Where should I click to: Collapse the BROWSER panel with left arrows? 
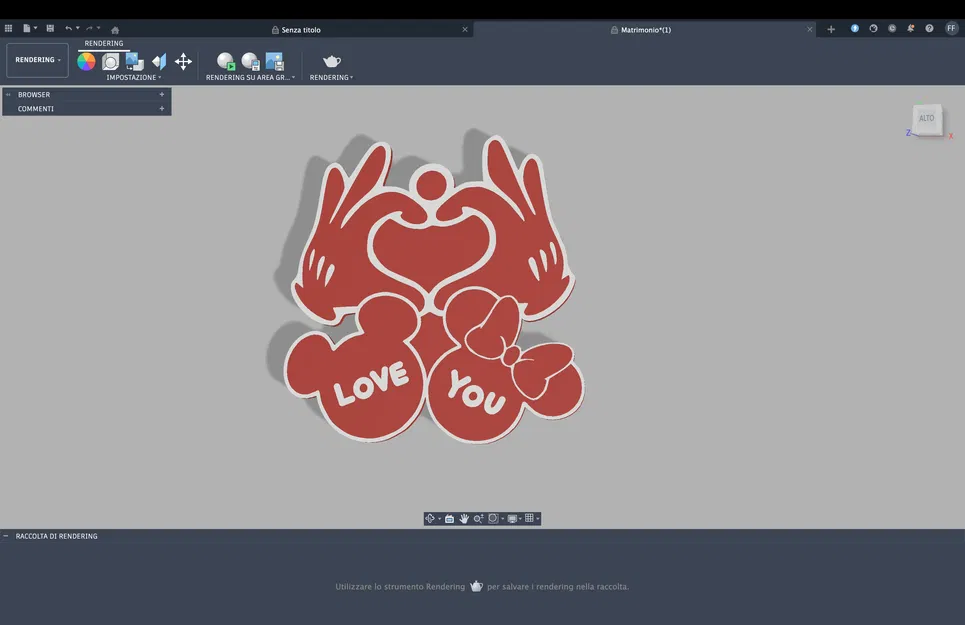click(8, 95)
